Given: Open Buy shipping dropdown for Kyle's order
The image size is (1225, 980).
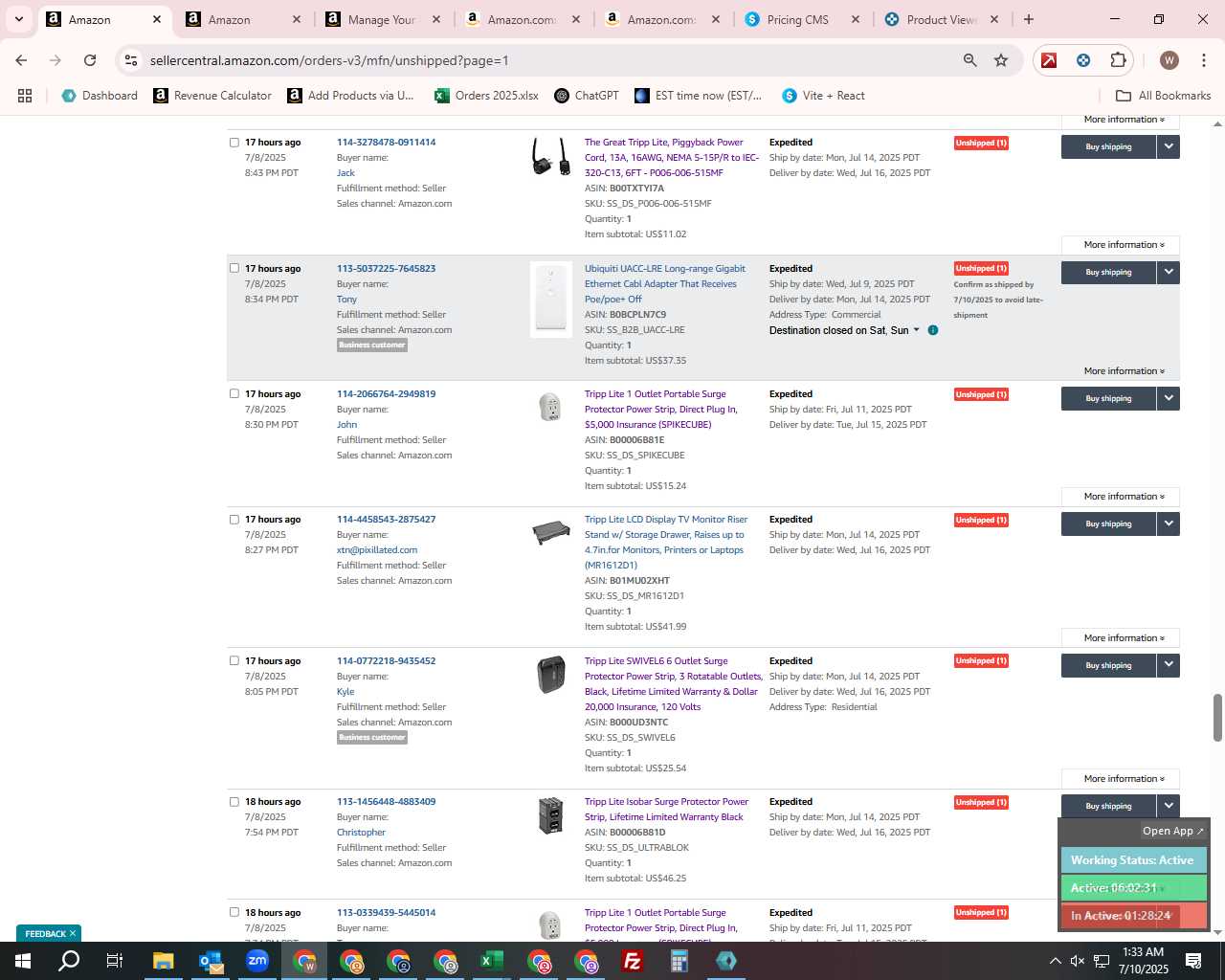Looking at the screenshot, I should 1169,665.
